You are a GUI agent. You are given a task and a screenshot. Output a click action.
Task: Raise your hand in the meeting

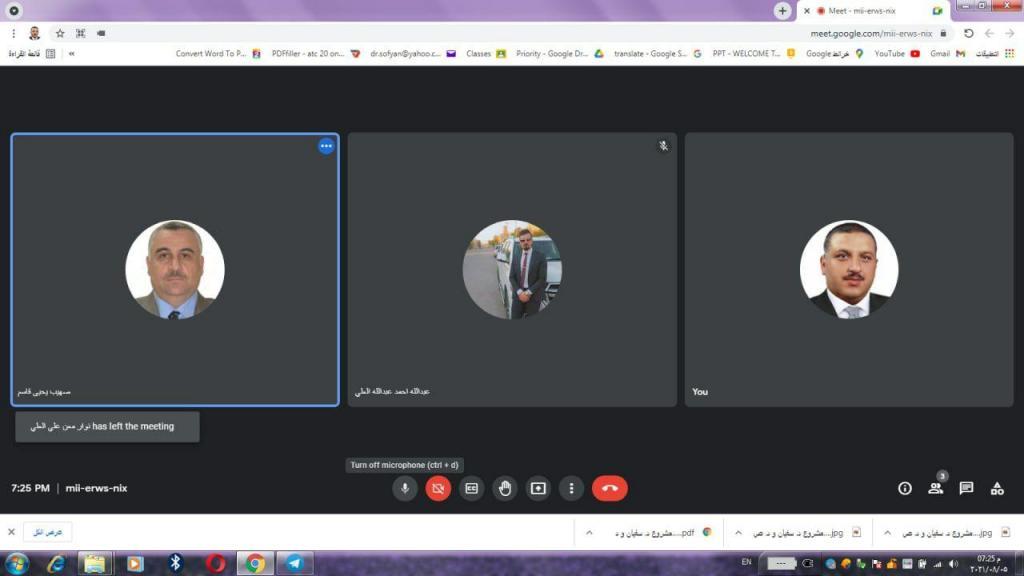click(x=505, y=488)
